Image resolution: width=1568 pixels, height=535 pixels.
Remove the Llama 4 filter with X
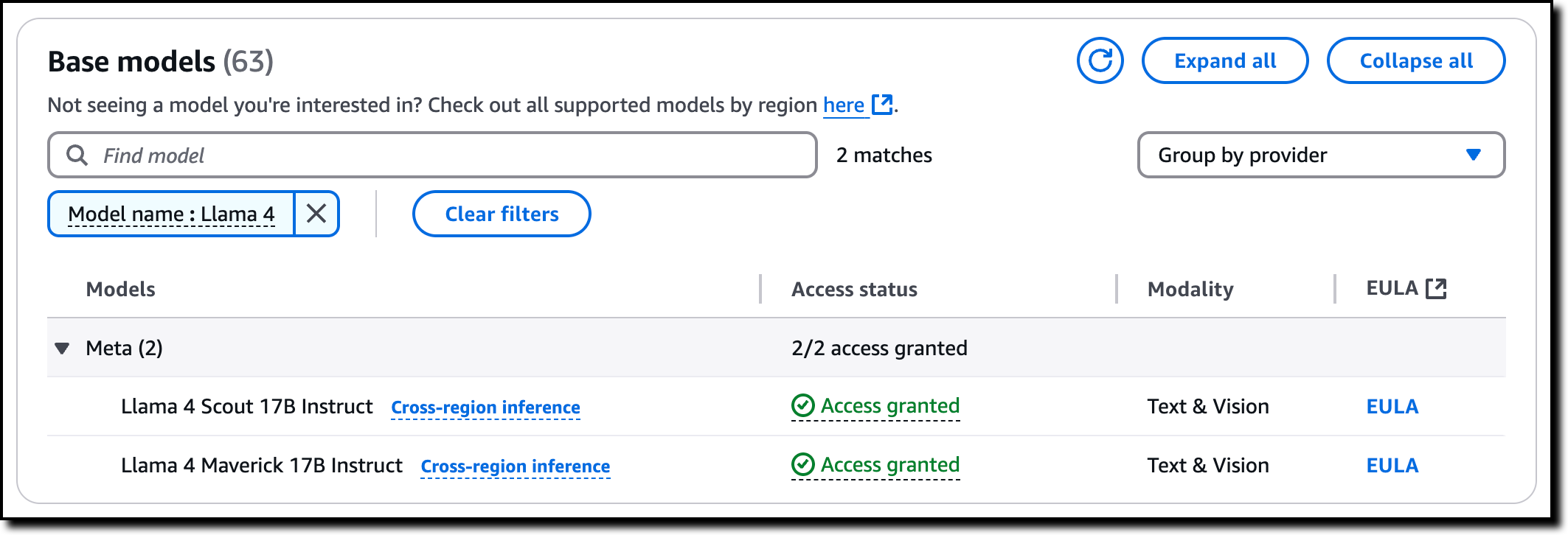point(316,214)
